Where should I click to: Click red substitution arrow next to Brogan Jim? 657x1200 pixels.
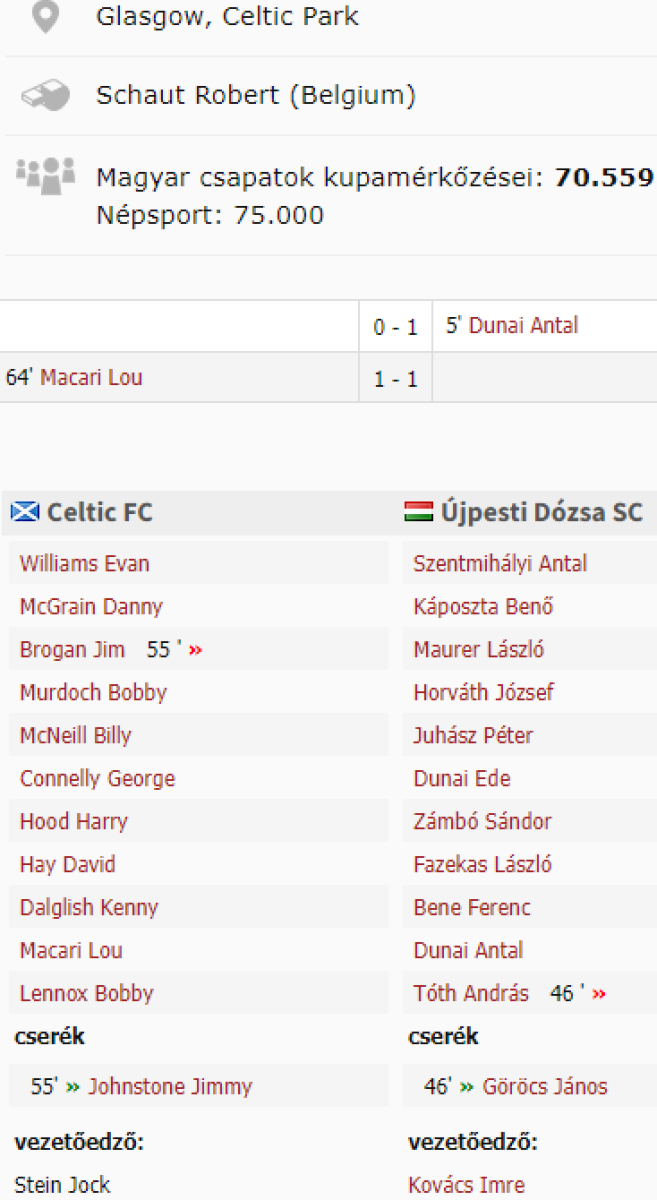(195, 651)
